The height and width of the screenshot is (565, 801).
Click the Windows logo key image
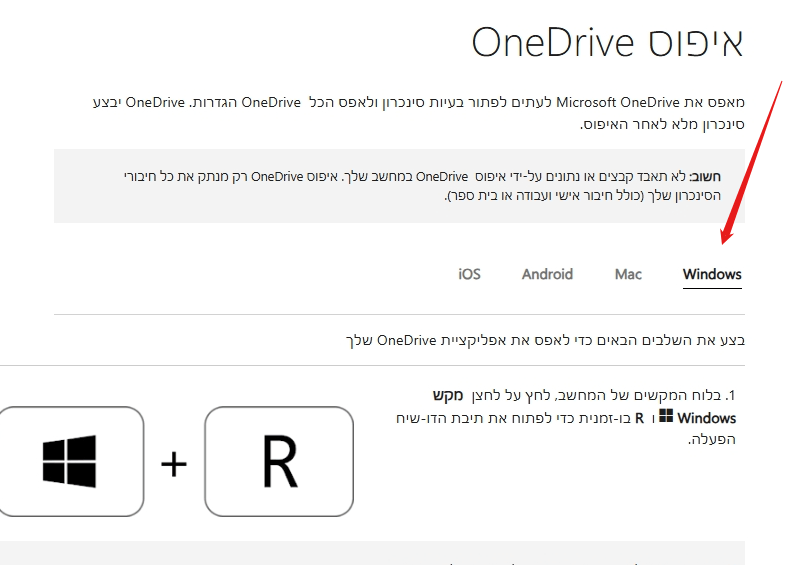[71, 461]
